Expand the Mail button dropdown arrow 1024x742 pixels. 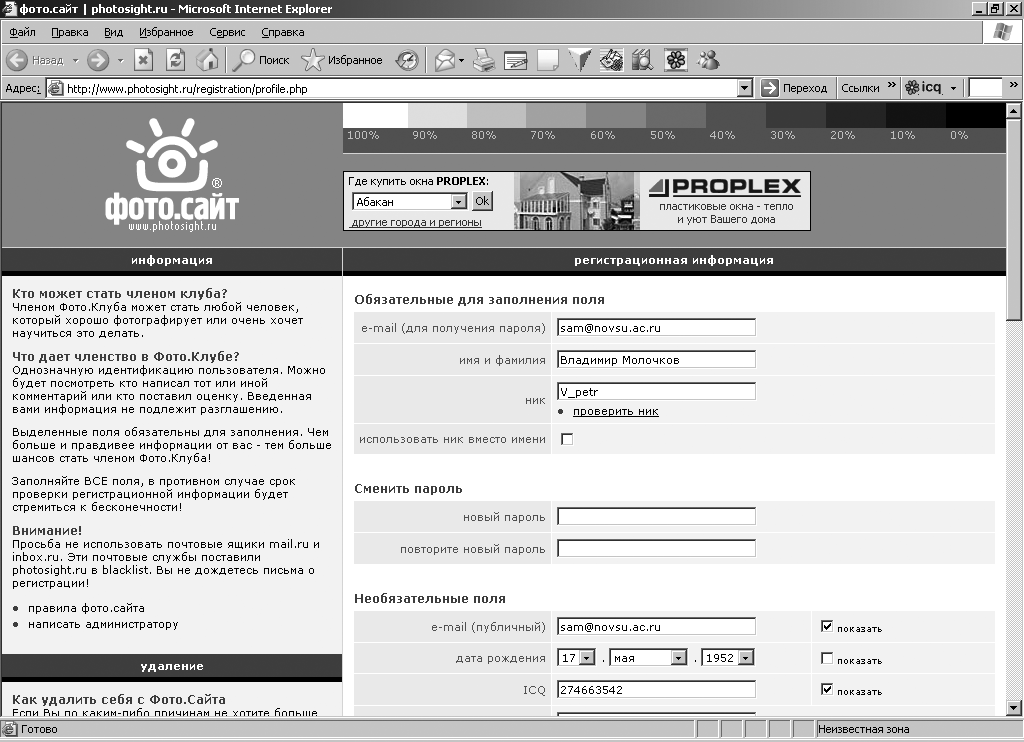(x=461, y=61)
